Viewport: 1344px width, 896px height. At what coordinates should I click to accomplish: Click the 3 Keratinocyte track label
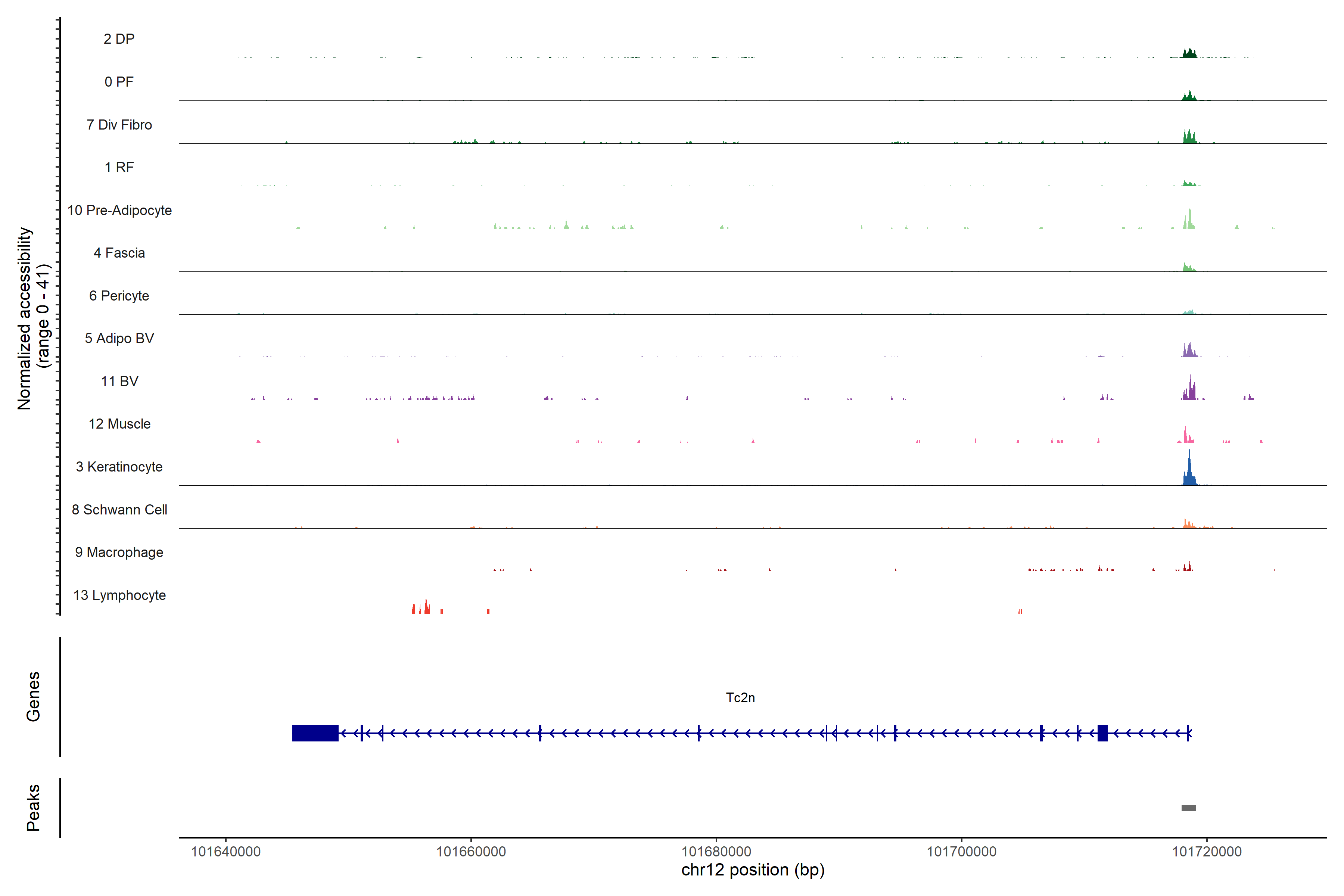coord(119,467)
